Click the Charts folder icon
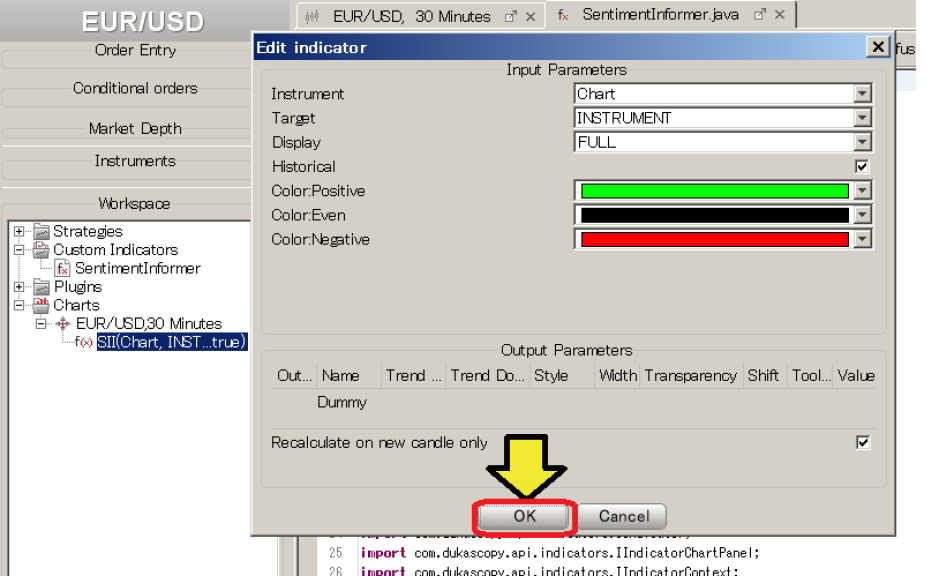This screenshot has height=576, width=939. point(41,305)
